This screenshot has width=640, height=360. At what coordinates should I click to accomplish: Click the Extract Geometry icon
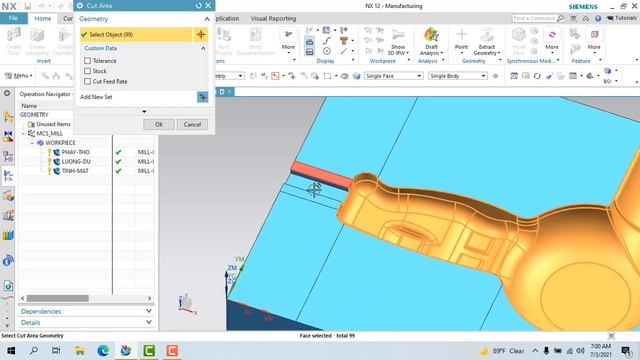coord(487,35)
